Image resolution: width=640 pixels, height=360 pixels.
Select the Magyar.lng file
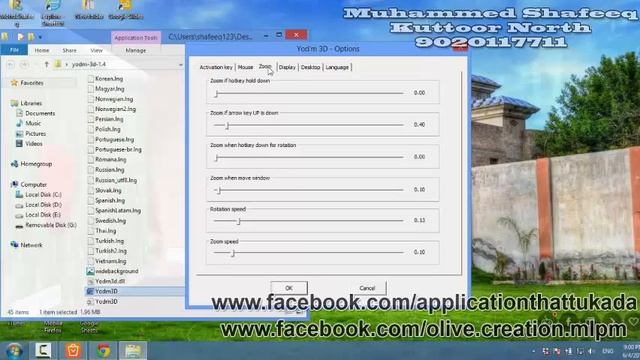(x=109, y=89)
